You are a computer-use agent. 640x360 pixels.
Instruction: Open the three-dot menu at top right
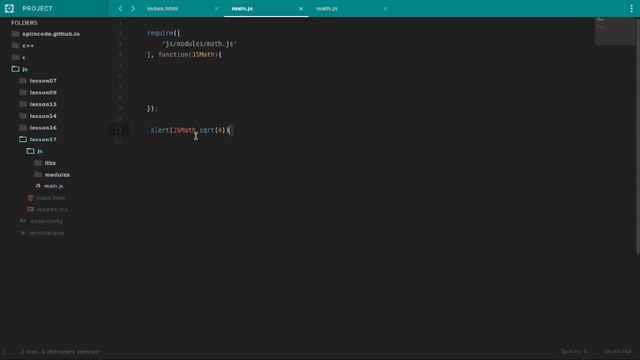[x=631, y=9]
